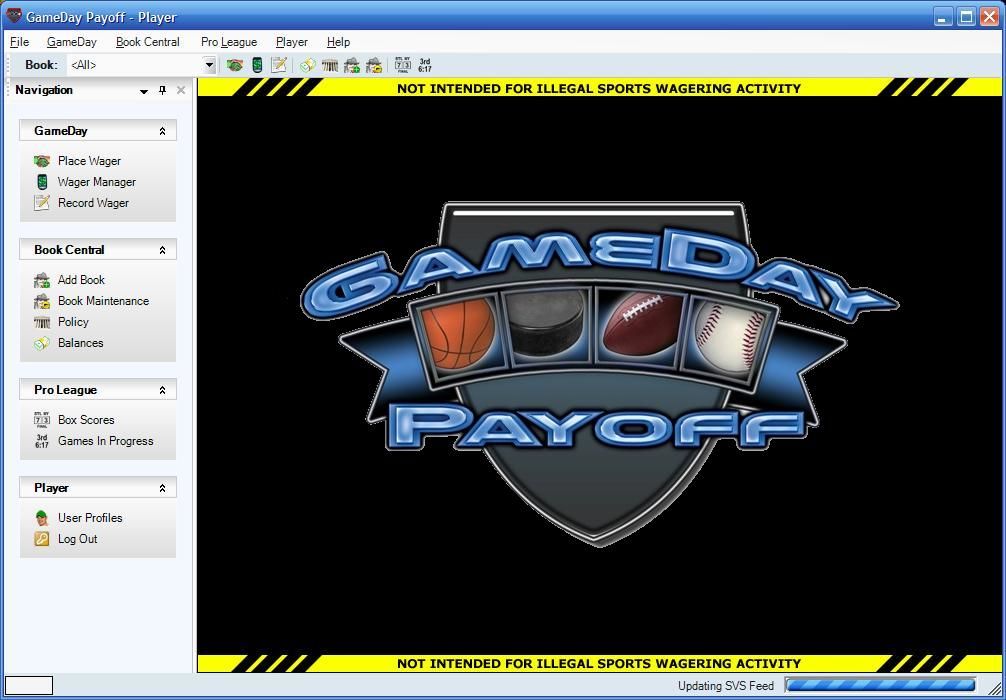This screenshot has width=1006, height=700.
Task: Click the GameDay Payoff title bar app icon
Action: (x=13, y=16)
